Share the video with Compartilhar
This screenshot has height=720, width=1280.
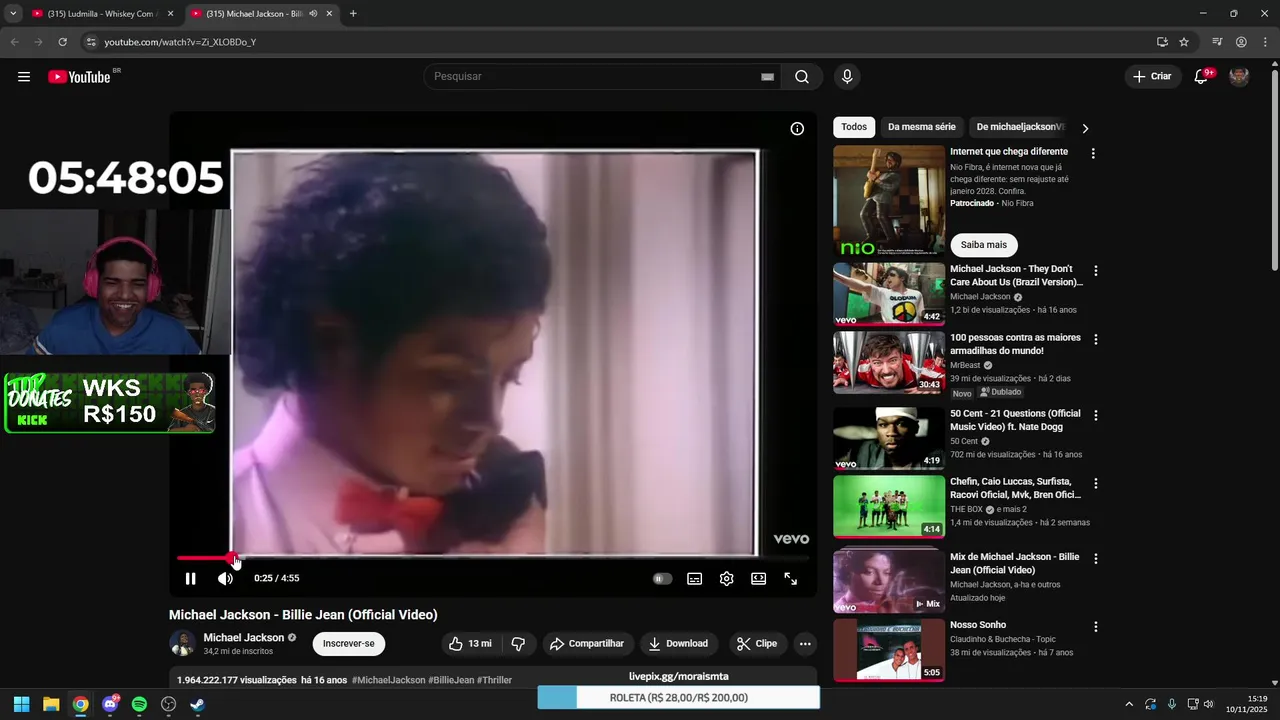pos(587,644)
